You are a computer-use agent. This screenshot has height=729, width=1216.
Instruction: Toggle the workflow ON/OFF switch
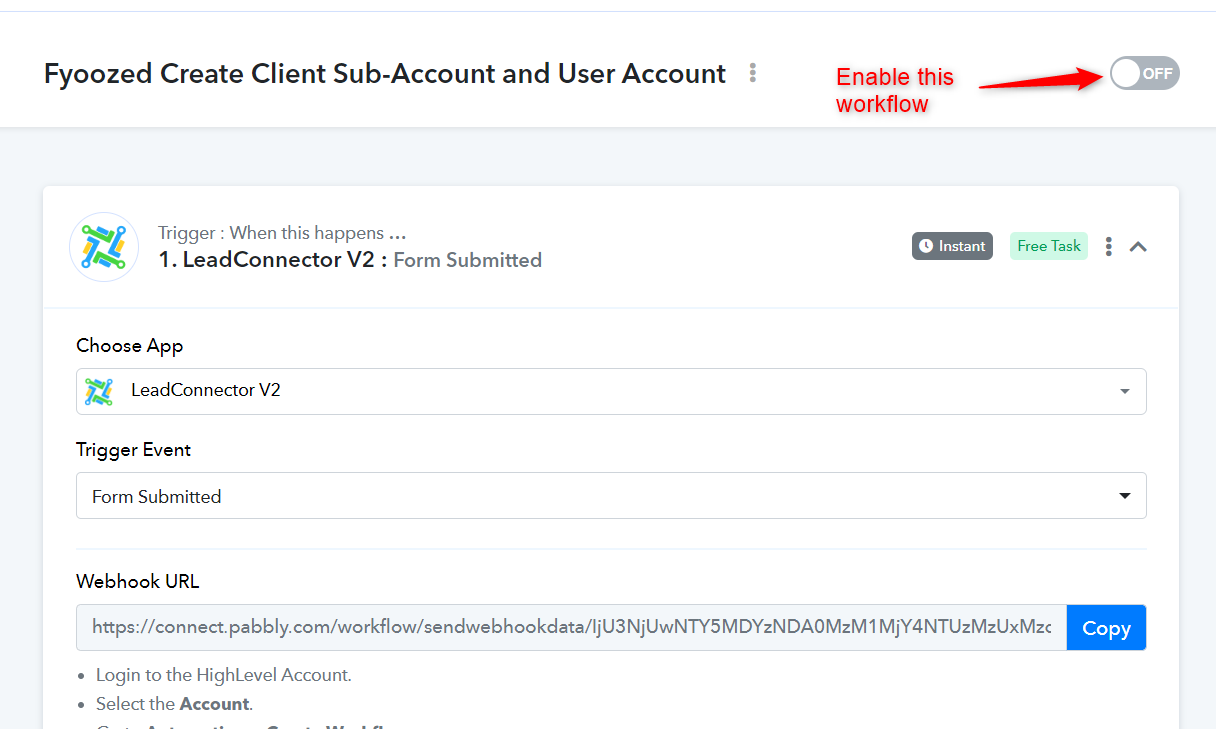pos(1144,73)
